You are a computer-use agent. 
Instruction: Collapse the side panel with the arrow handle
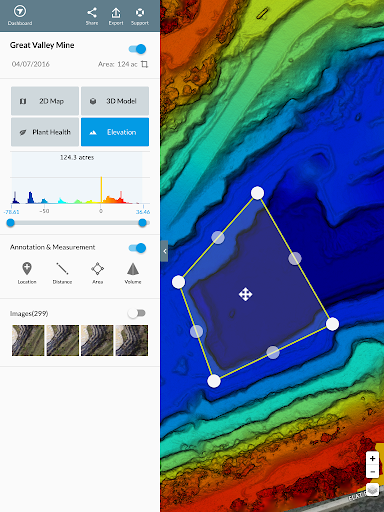(164, 251)
